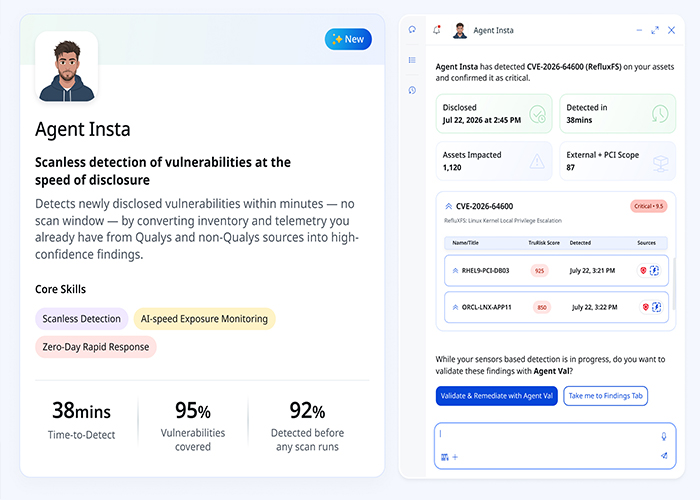Screen dimensions: 700x500
Task: Click the 850 TruRisk score badge
Action: (542, 307)
